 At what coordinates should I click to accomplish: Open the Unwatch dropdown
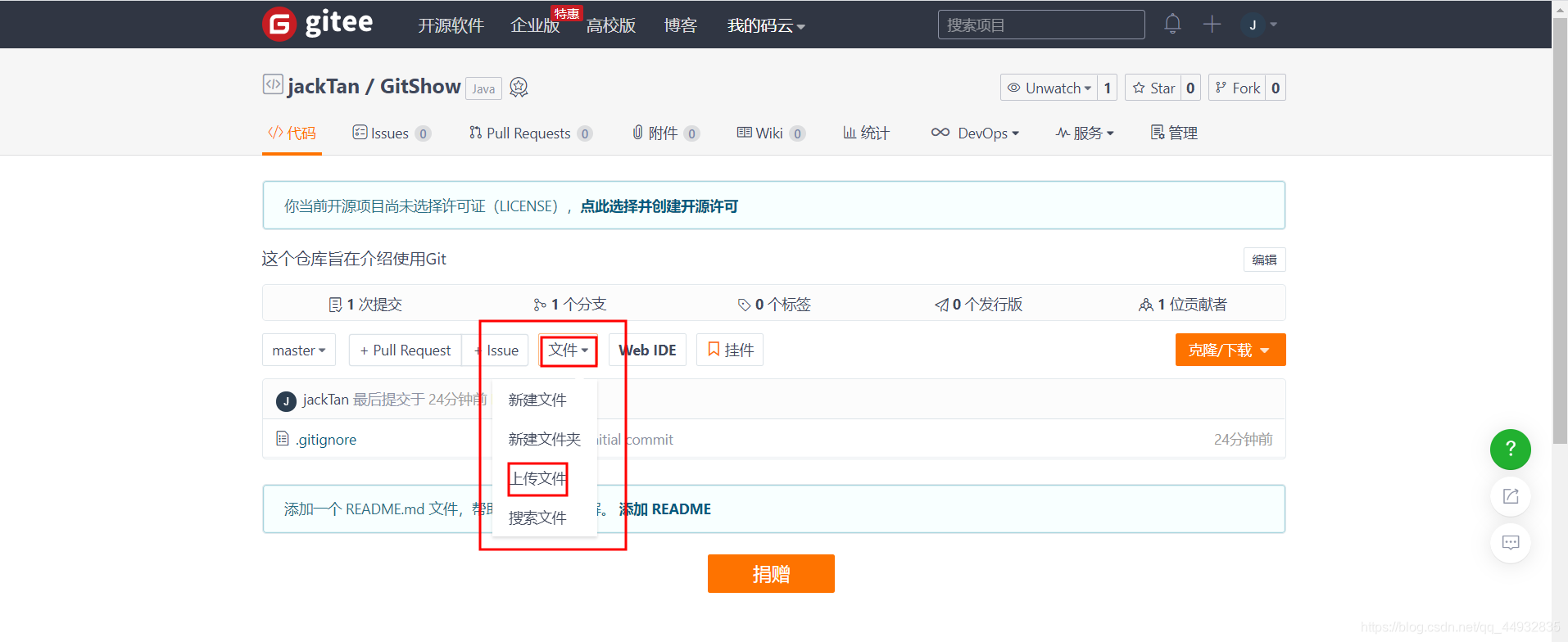[x=1049, y=88]
